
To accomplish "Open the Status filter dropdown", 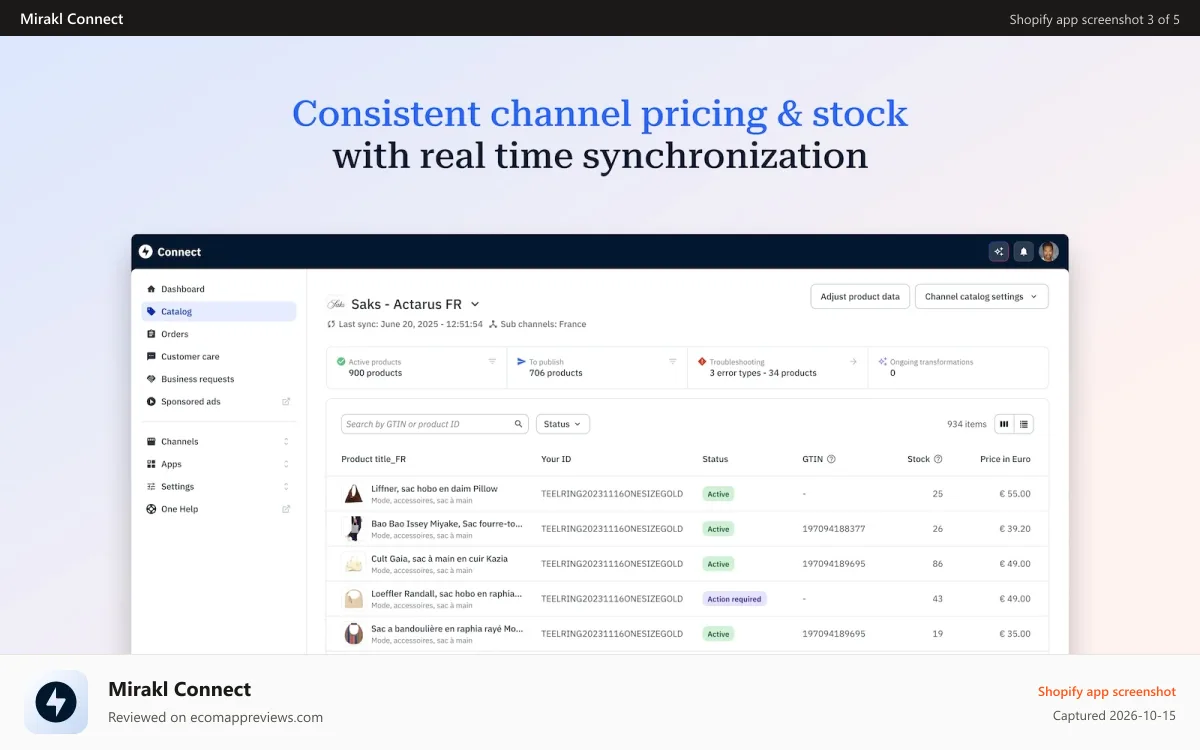I will [x=563, y=424].
